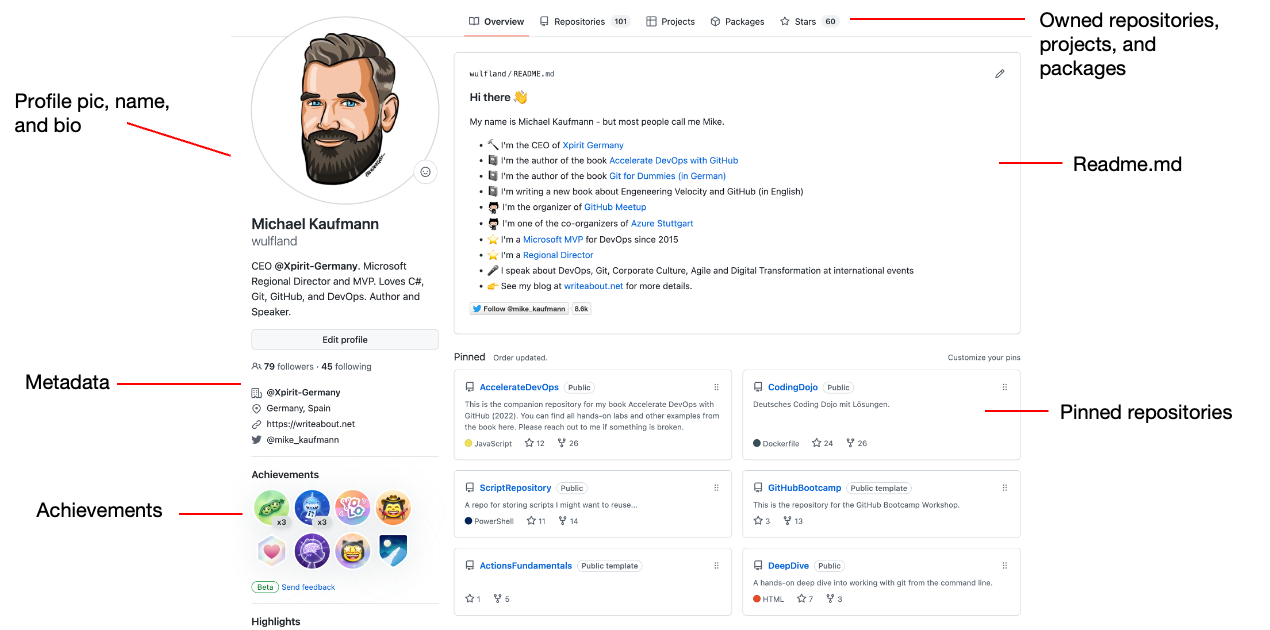Click the pink heart sponsor achievement badge
1270x630 pixels.
pyautogui.click(x=271, y=551)
